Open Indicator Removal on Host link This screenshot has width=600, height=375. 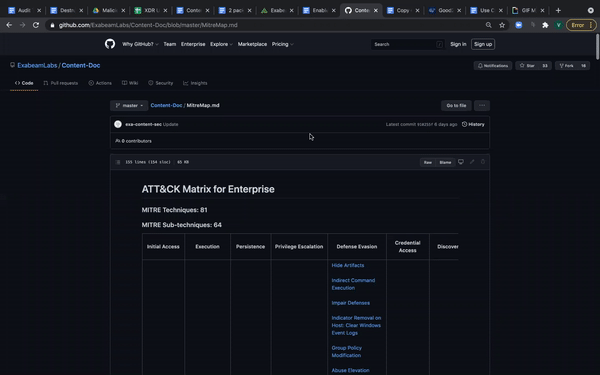click(356, 325)
